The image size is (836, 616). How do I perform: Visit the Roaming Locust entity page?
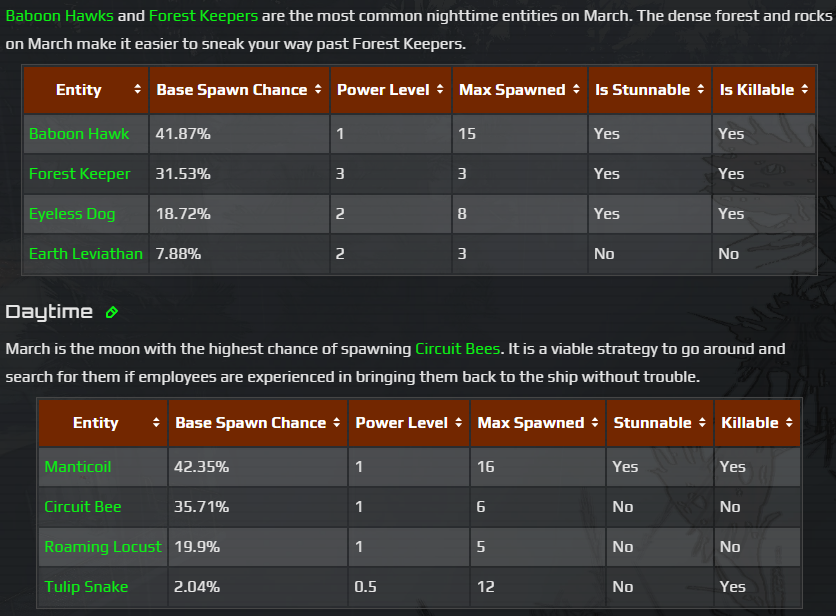(x=103, y=547)
